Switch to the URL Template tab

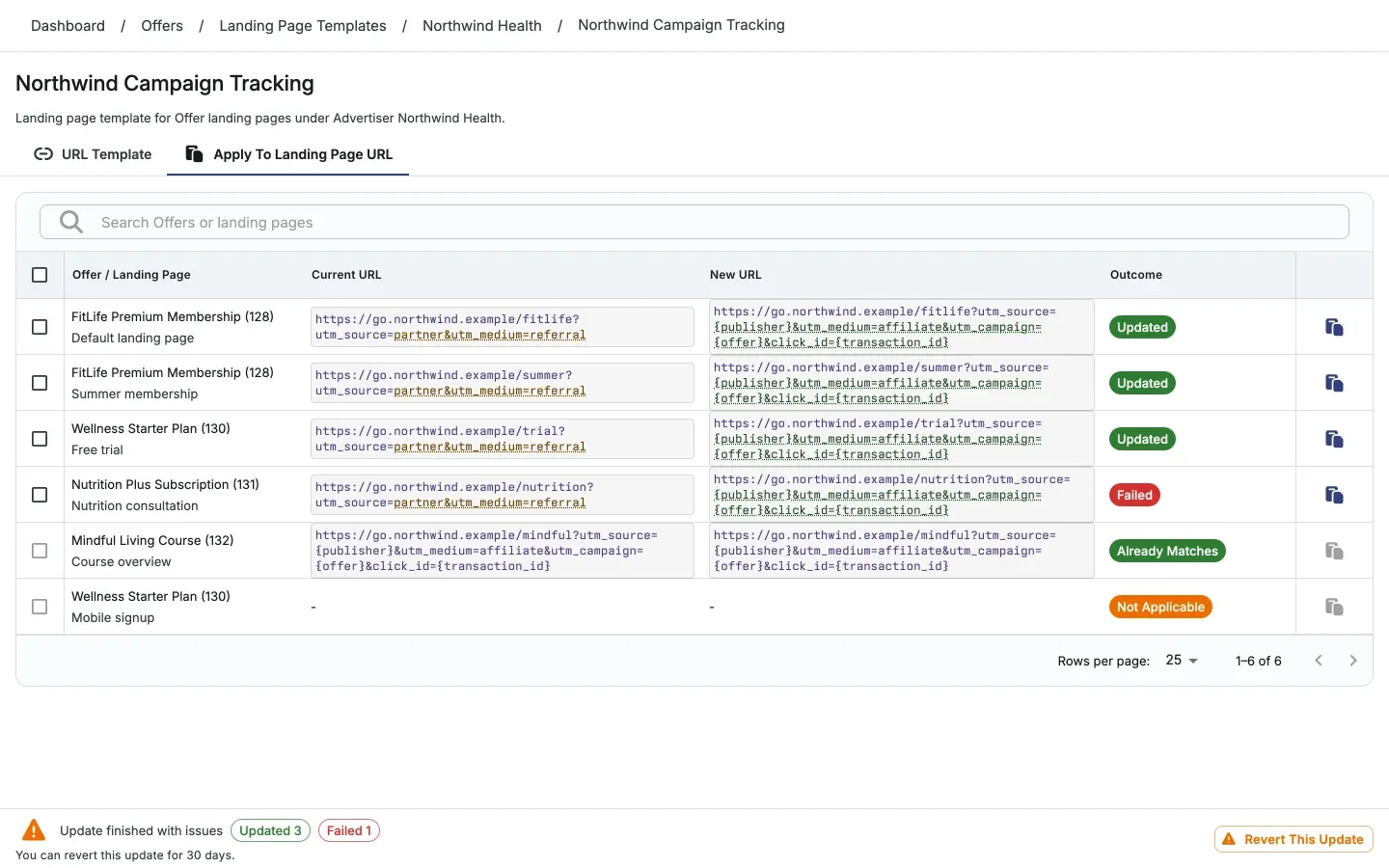tap(93, 154)
